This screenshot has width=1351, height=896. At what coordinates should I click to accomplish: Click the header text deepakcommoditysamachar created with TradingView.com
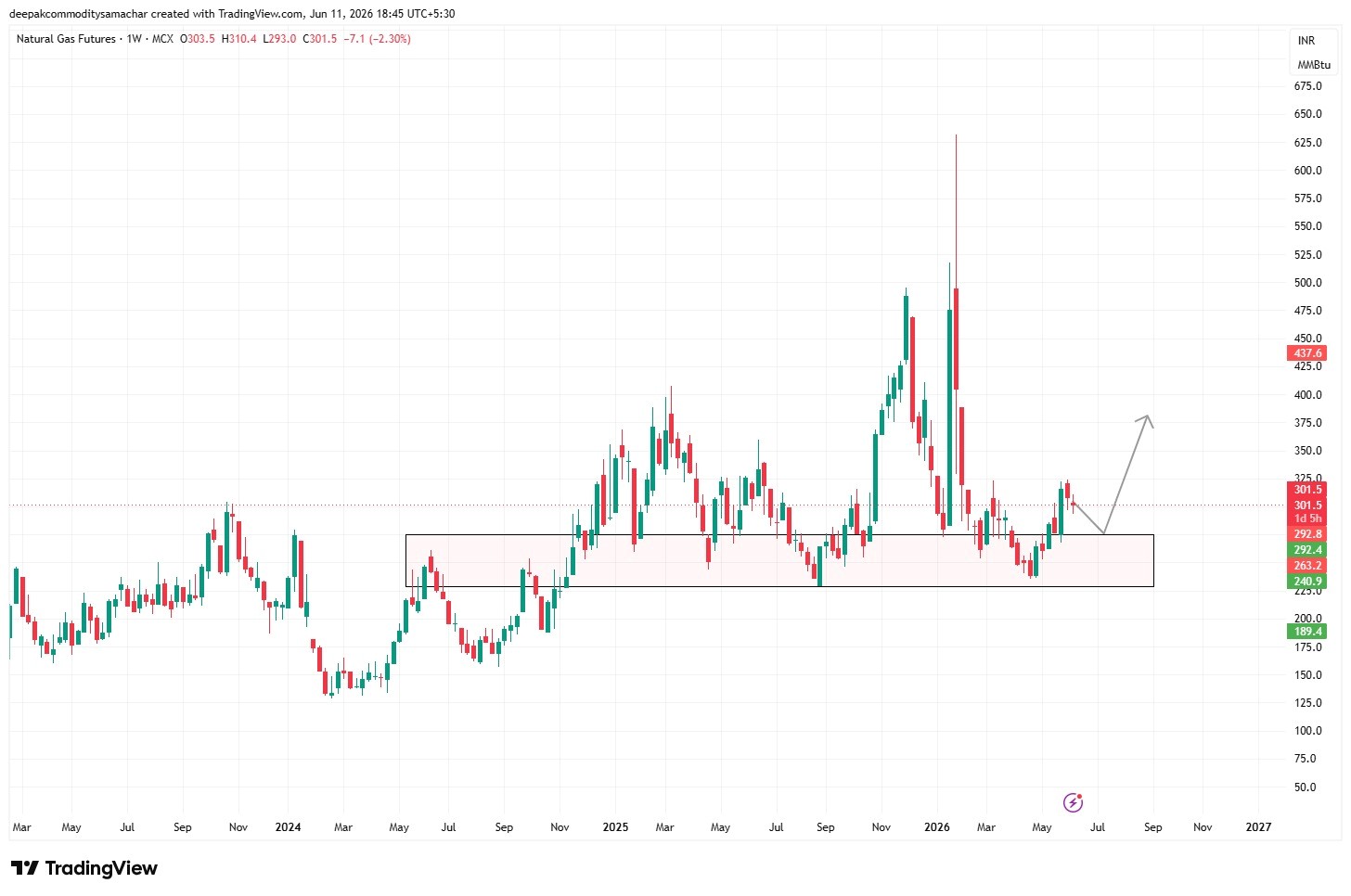(157, 14)
